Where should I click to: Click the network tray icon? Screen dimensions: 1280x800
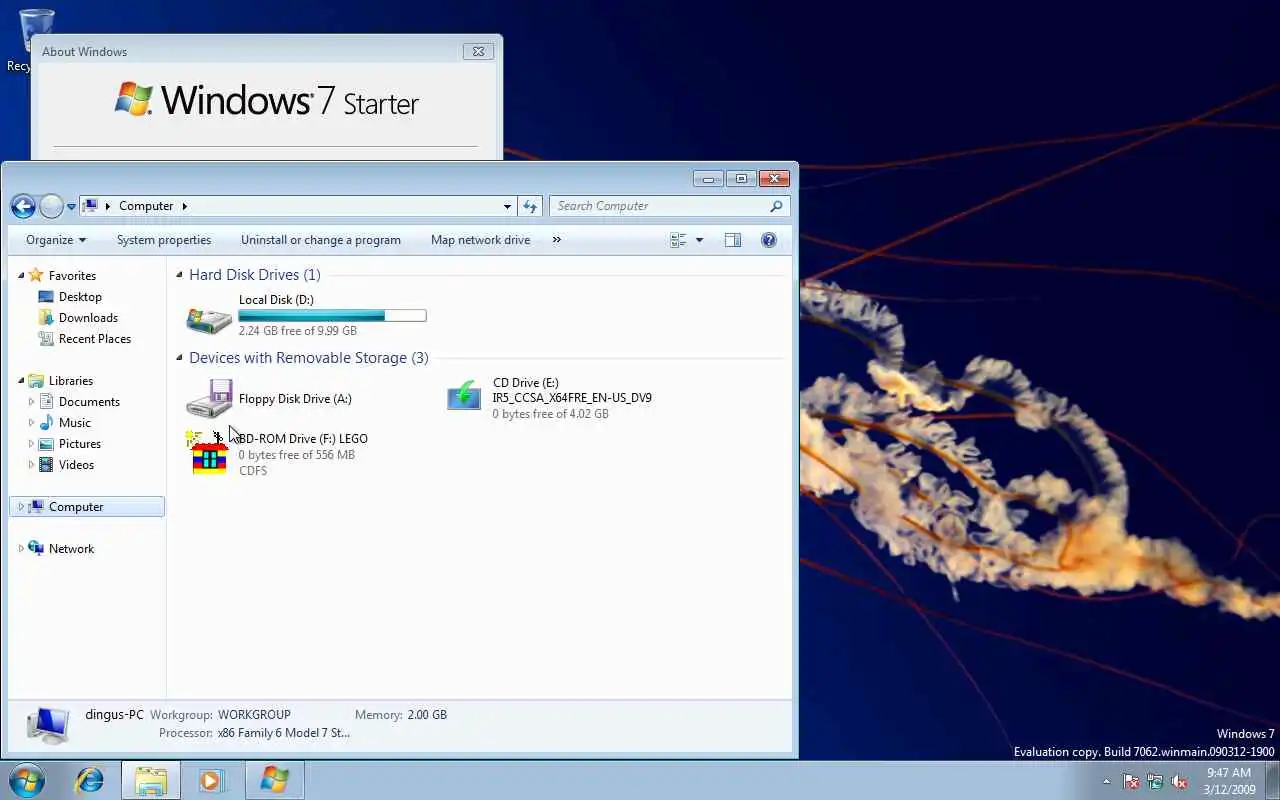pos(1155,781)
